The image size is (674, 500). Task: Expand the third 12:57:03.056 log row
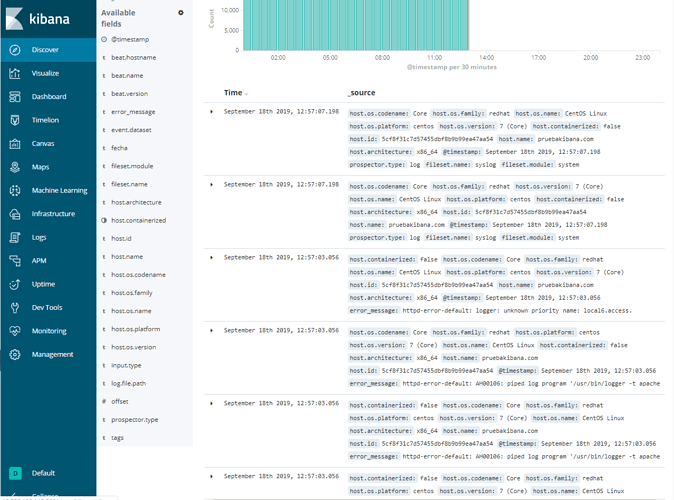click(x=211, y=404)
